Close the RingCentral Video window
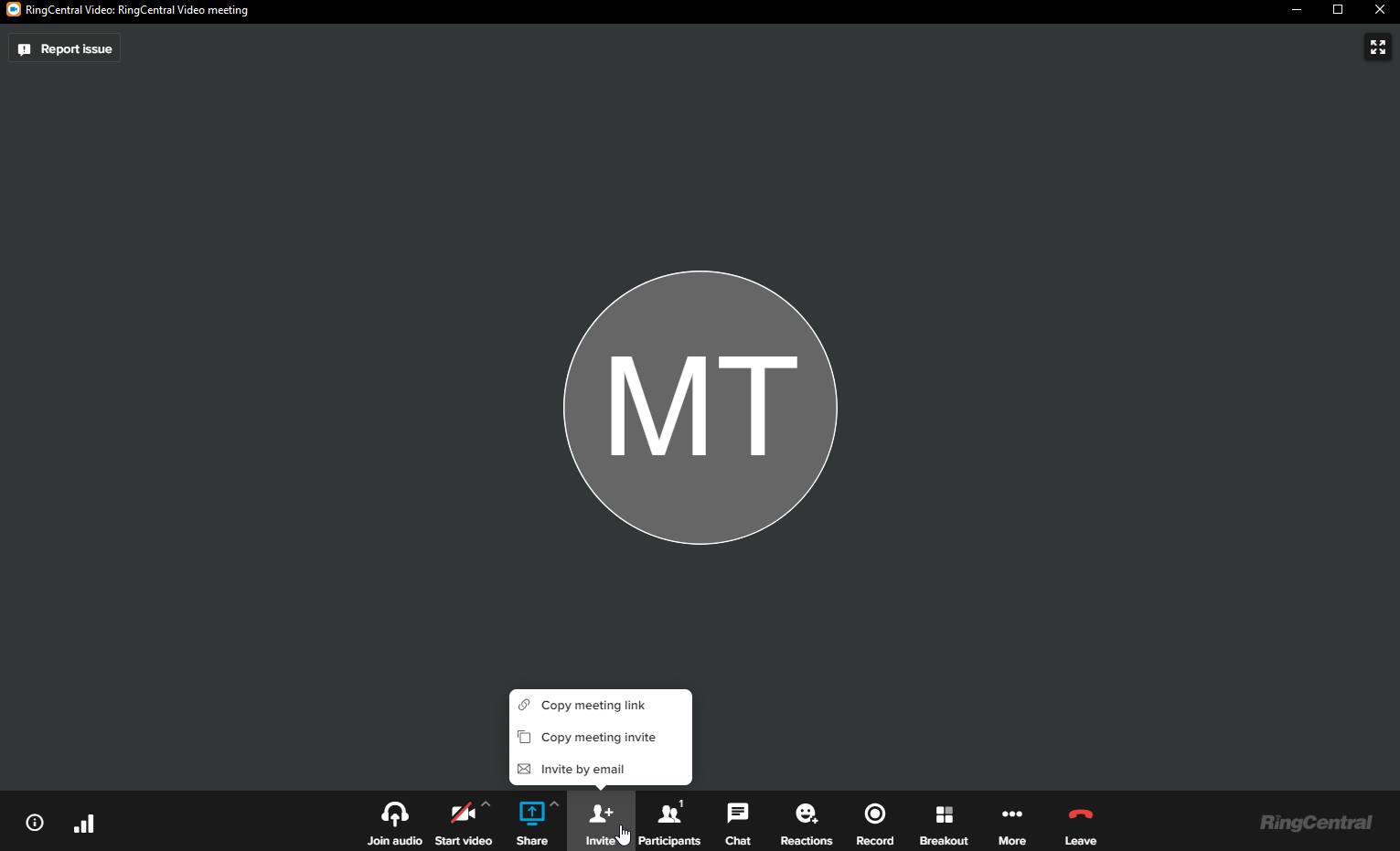Screen dimensions: 1400x851 [1380, 10]
